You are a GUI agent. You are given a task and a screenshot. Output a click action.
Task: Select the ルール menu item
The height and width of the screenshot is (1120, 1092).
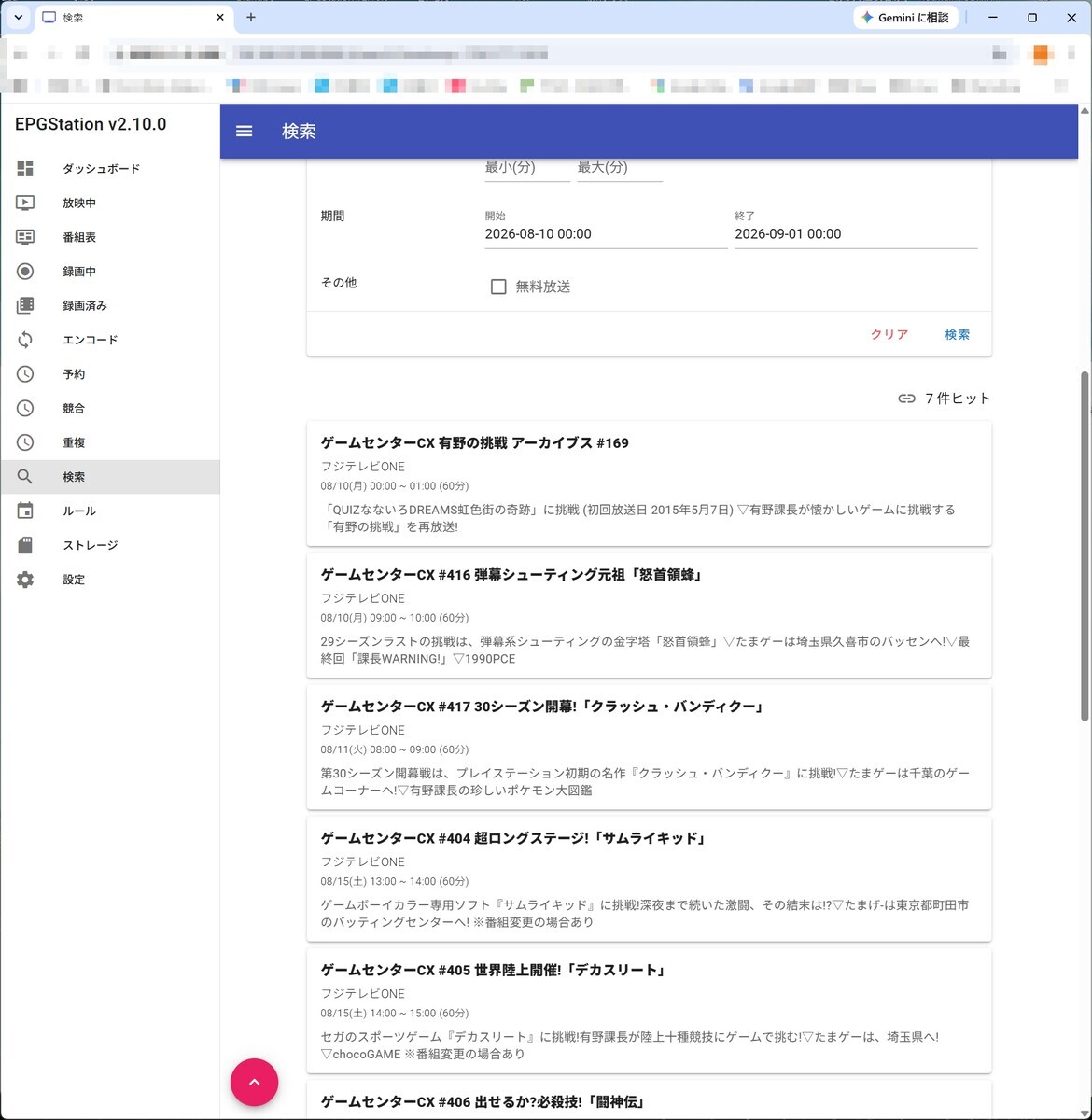(110, 511)
